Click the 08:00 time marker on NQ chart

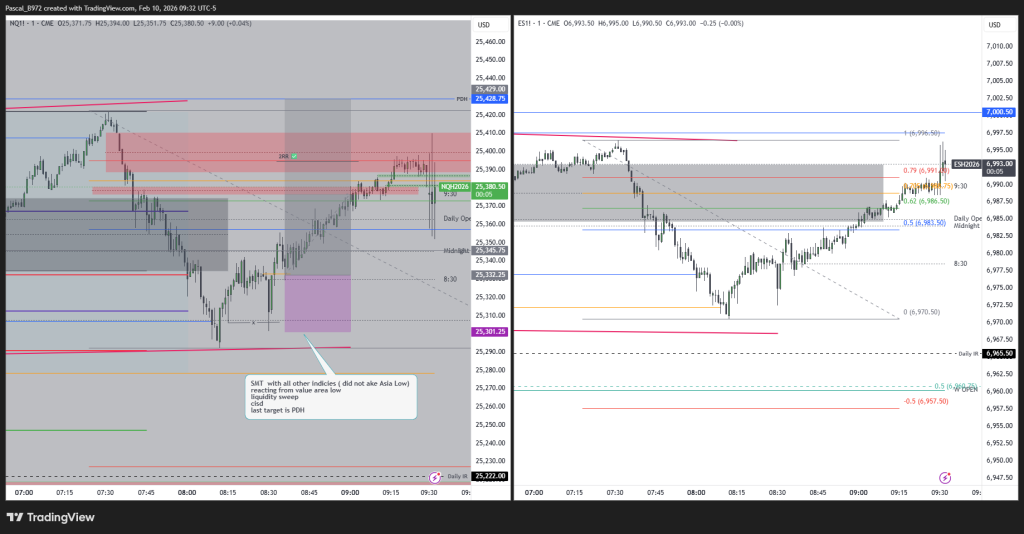186,493
